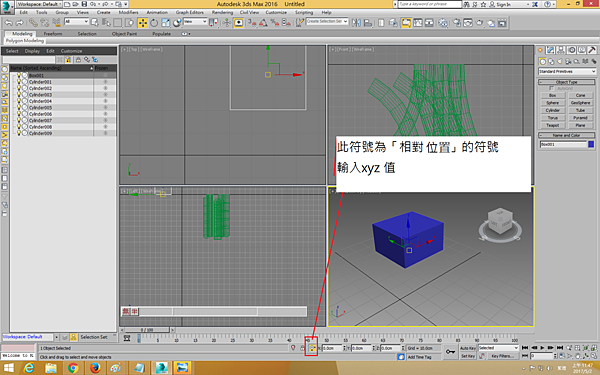Image resolution: width=600 pixels, height=375 pixels.
Task: Toggle the Window/Crossing selection icon
Action: tap(129, 23)
